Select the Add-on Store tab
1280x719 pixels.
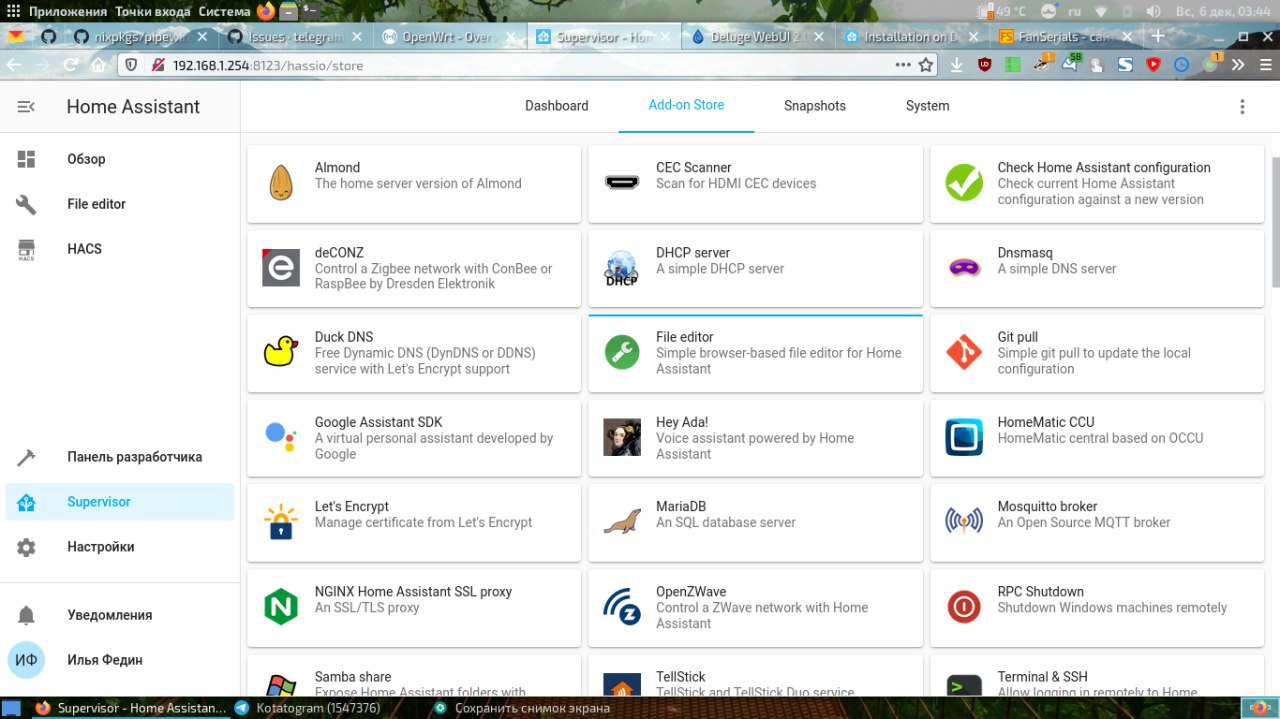[686, 105]
